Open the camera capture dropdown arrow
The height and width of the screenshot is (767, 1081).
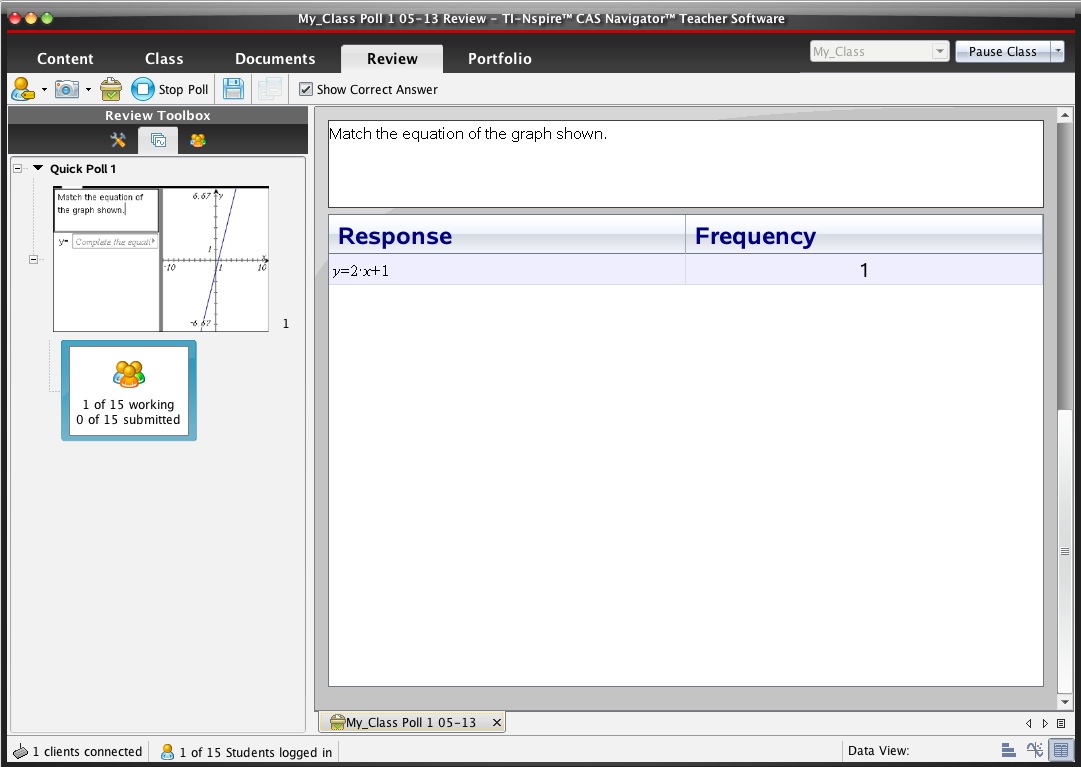(88, 90)
